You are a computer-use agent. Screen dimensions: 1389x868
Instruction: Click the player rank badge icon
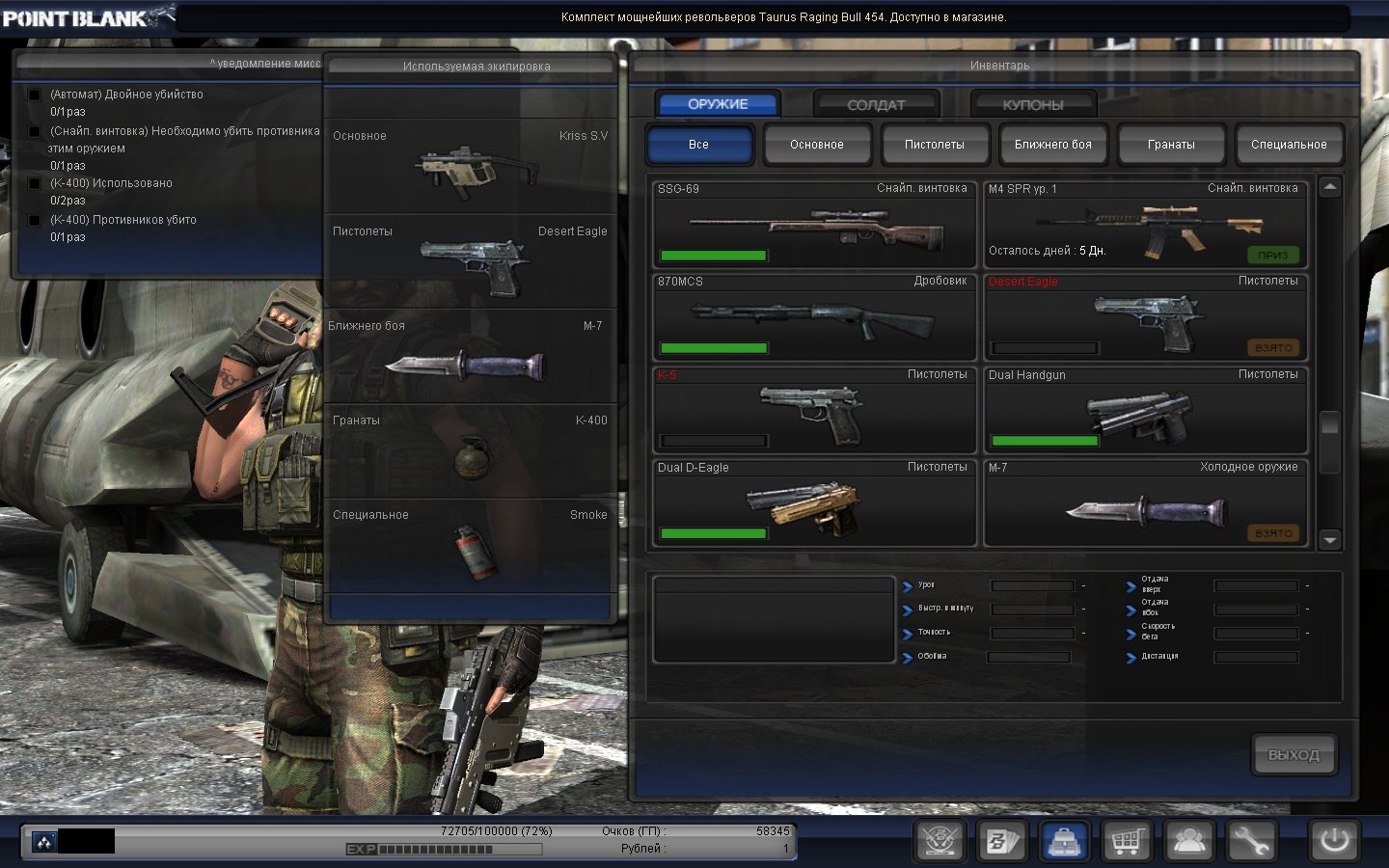pos(44,842)
